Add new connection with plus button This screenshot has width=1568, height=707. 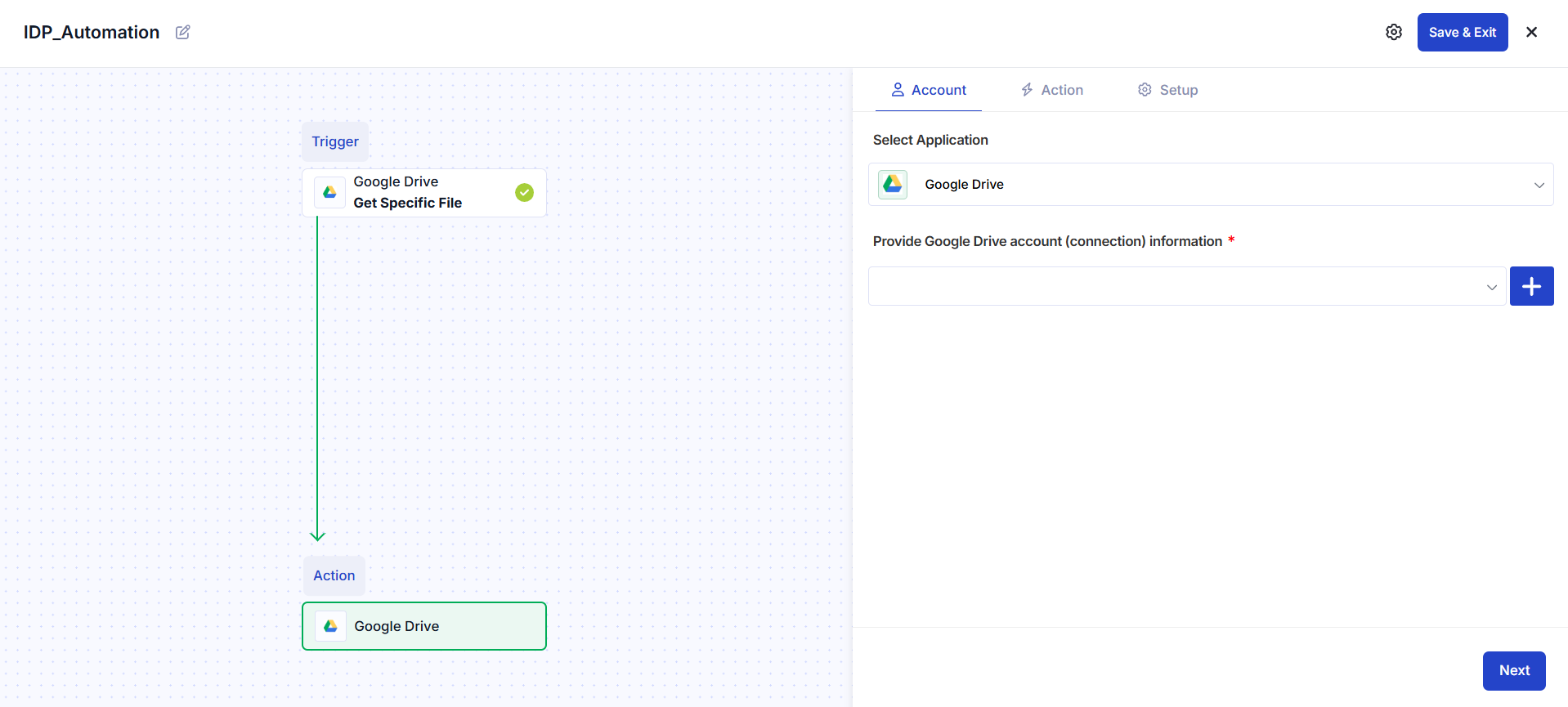[1531, 286]
